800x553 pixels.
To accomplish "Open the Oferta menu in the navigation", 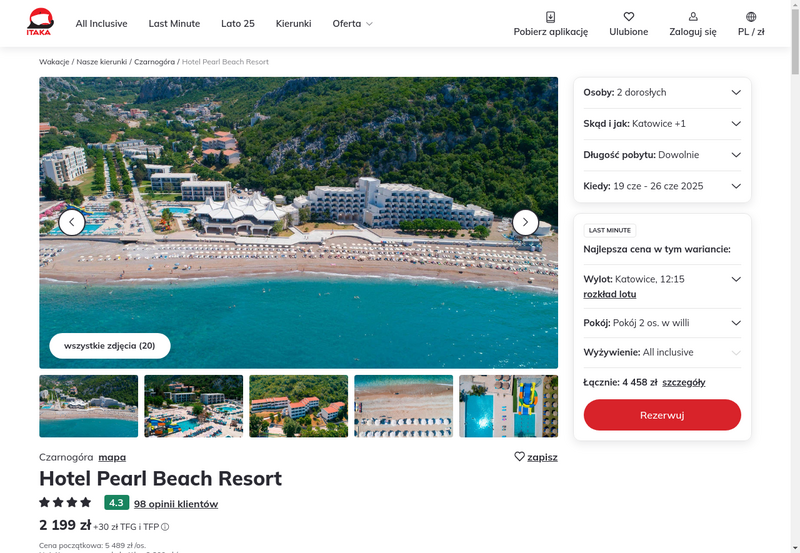I will [353, 23].
